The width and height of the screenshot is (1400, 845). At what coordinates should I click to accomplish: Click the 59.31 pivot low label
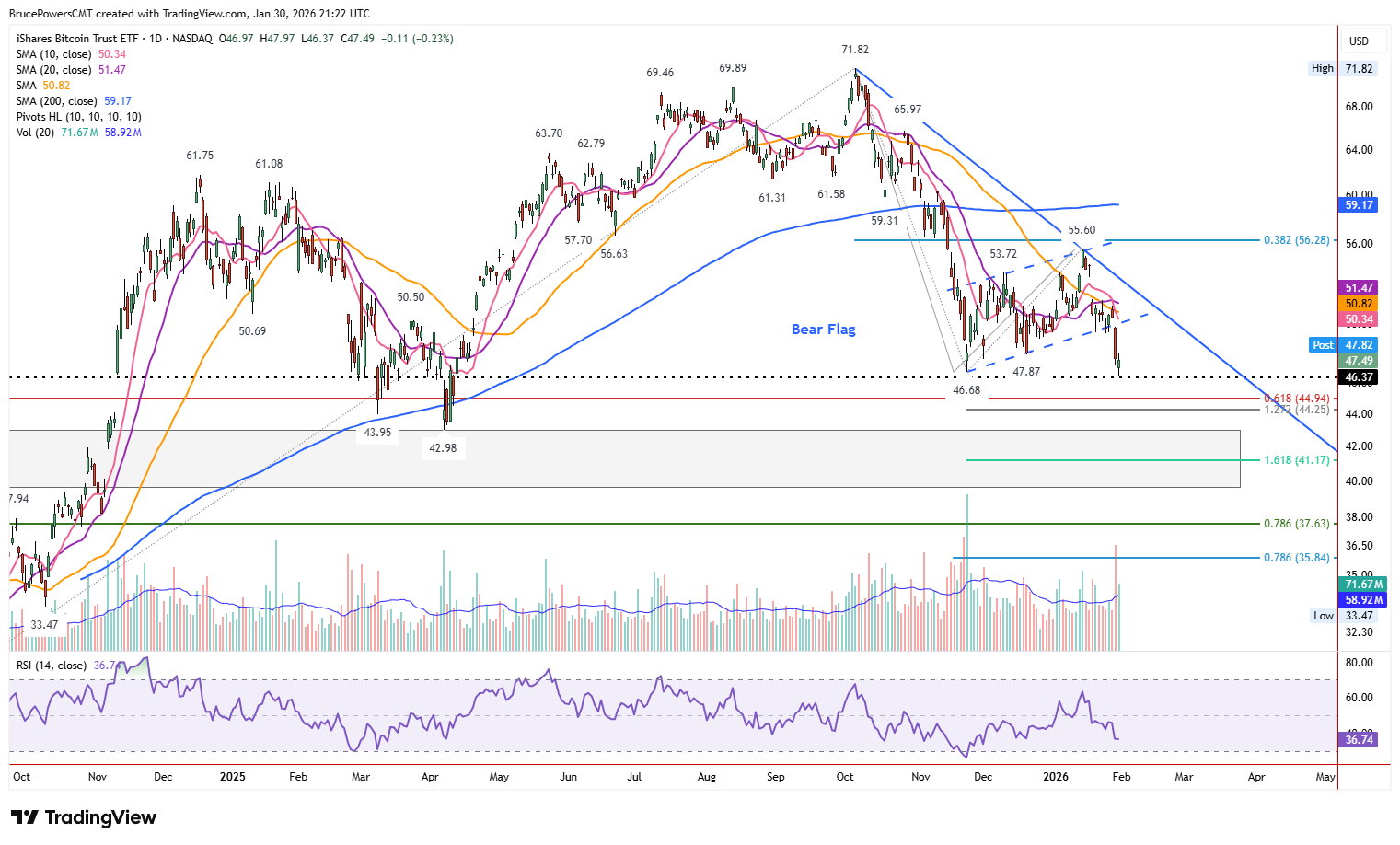[x=885, y=221]
